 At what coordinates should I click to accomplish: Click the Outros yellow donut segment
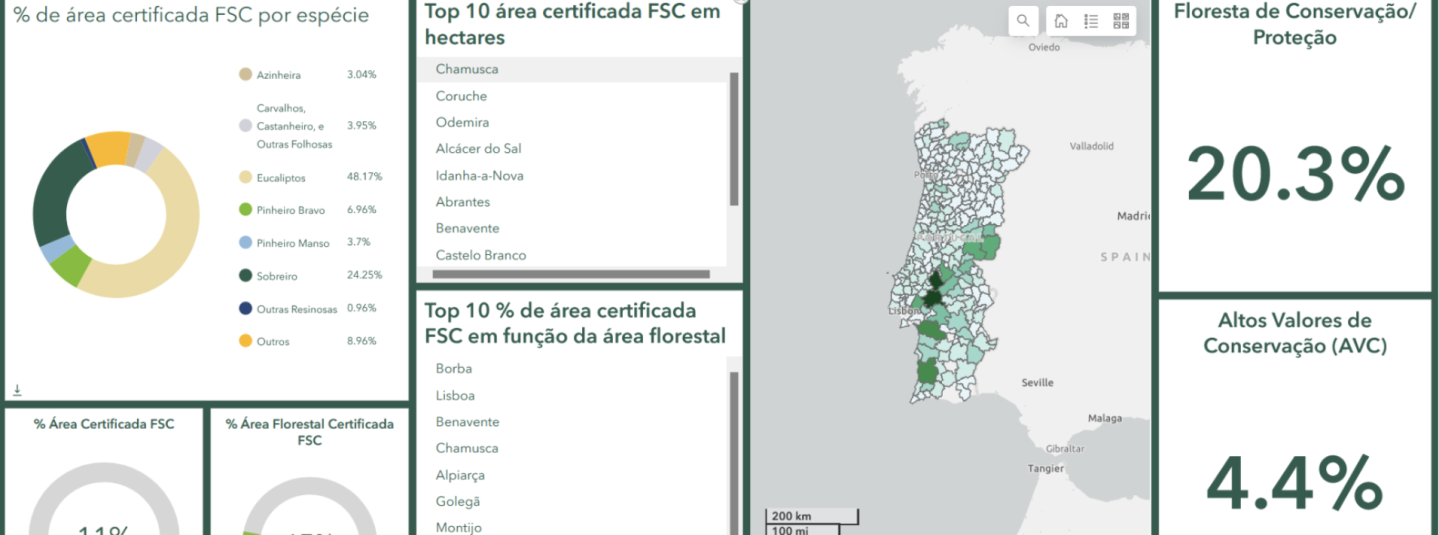(x=108, y=147)
